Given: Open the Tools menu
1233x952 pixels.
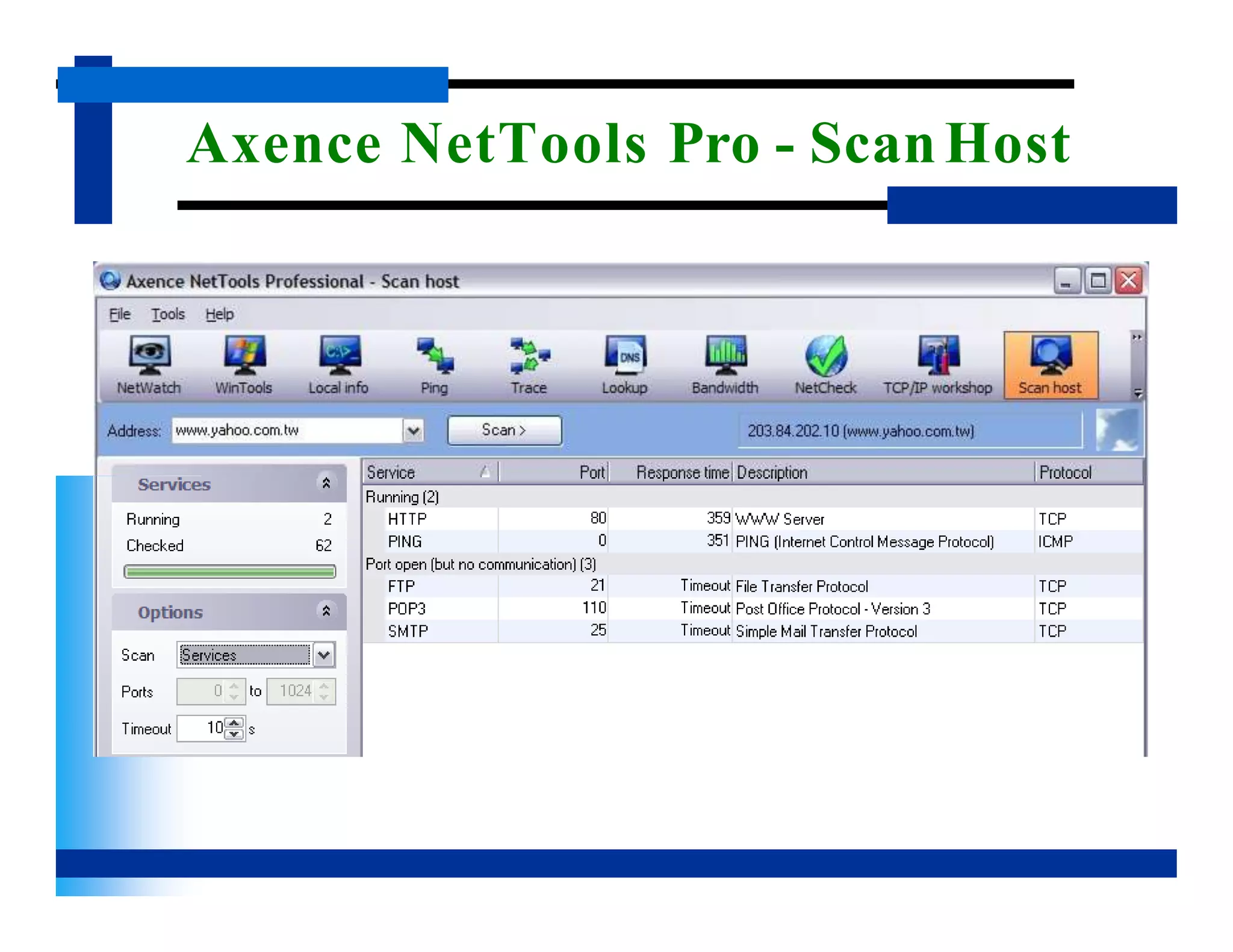Looking at the screenshot, I should click(168, 314).
